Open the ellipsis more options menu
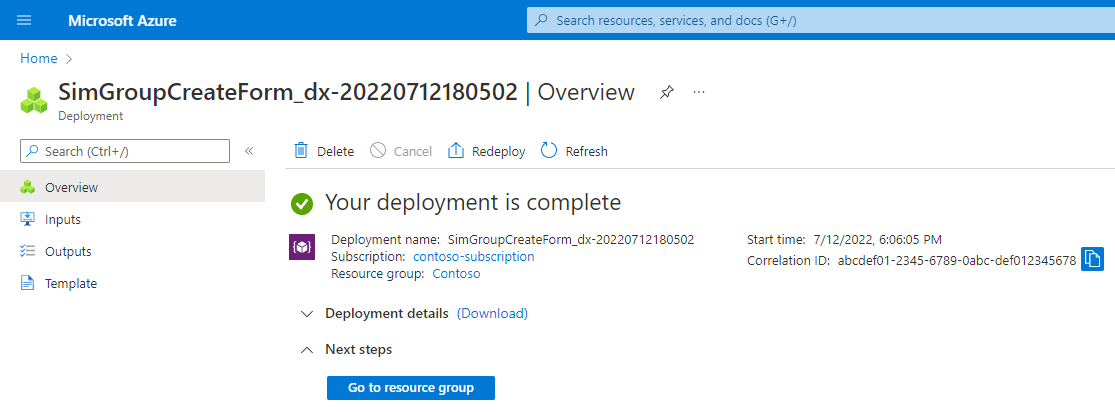1115x413 pixels. coord(699,92)
